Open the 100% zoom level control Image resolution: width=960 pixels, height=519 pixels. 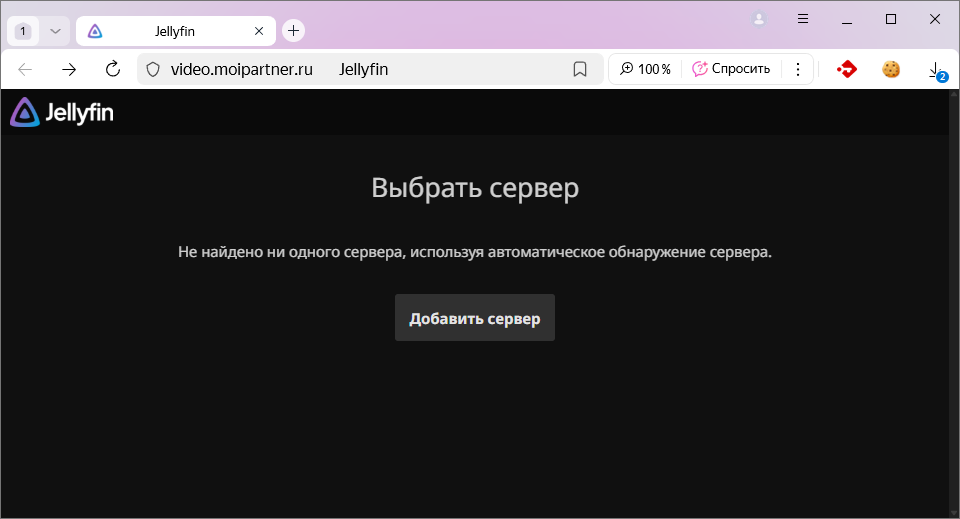tap(646, 69)
